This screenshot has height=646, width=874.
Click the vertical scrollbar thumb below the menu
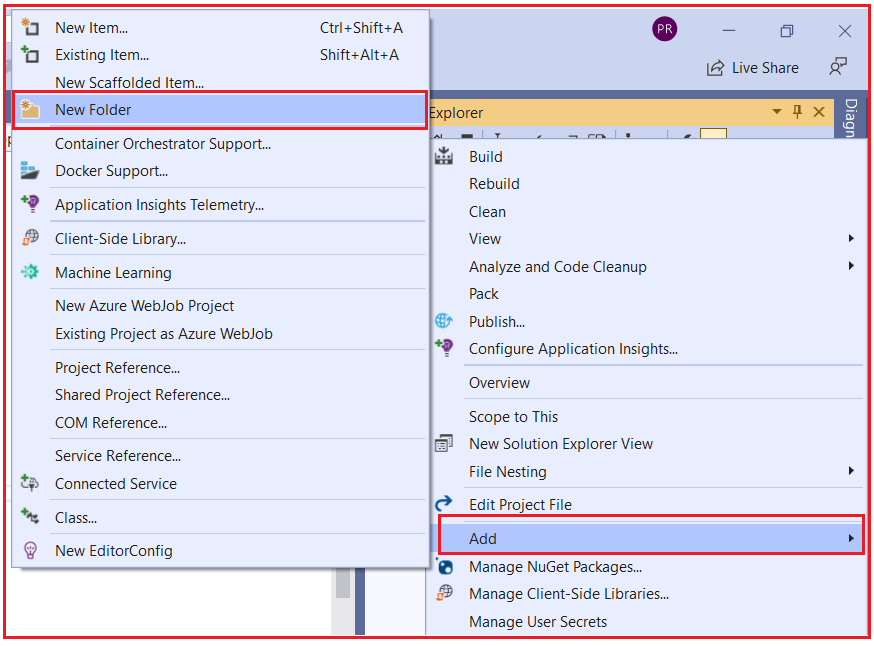click(x=343, y=583)
